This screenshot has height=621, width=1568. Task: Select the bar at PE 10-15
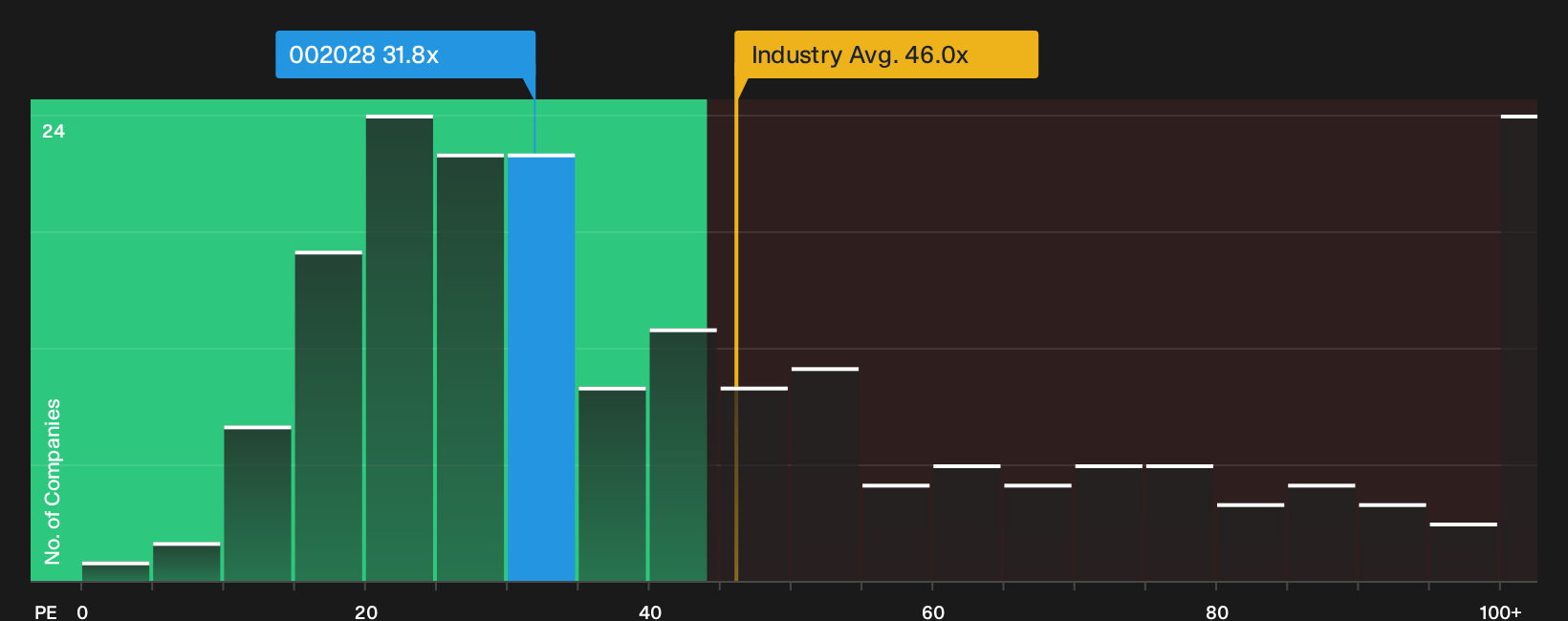[x=258, y=503]
